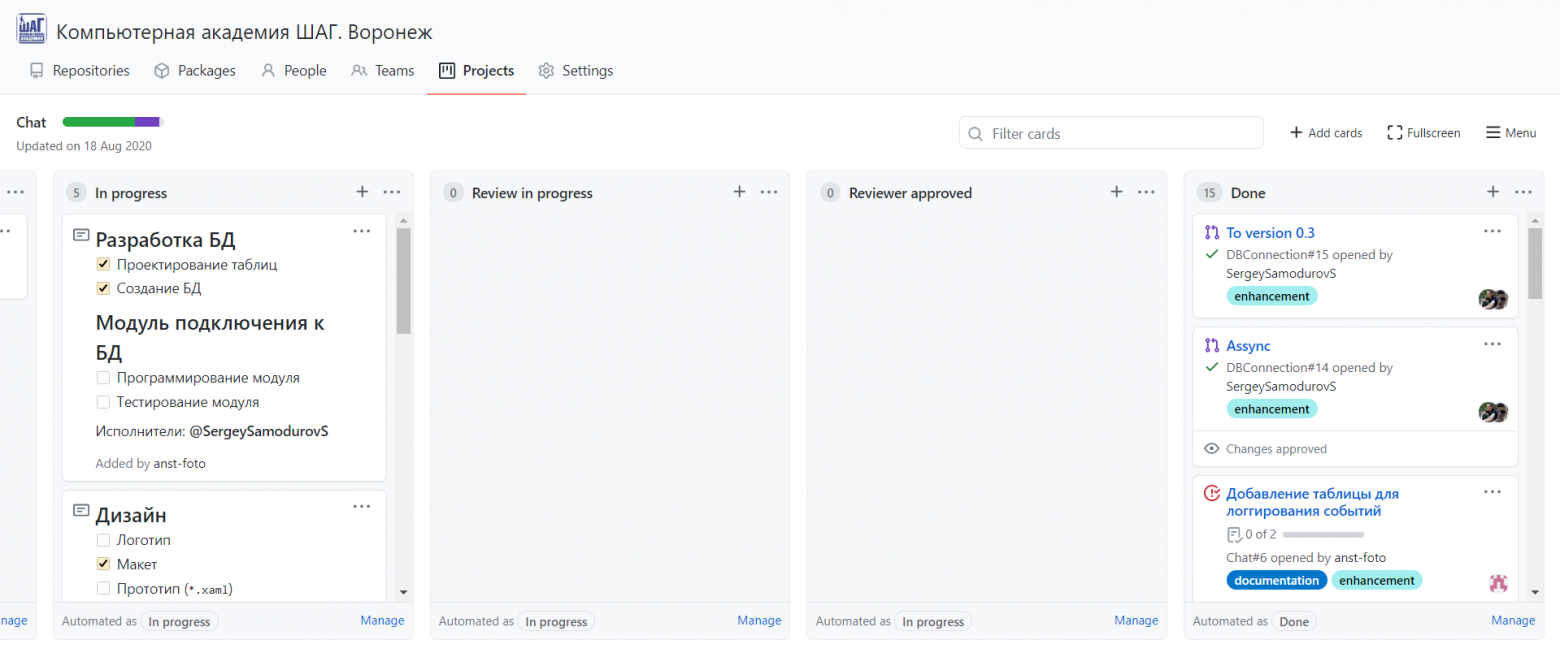Check the Программирование модуля checkbox
Viewport: 1560px width, 653px height.
tap(103, 377)
